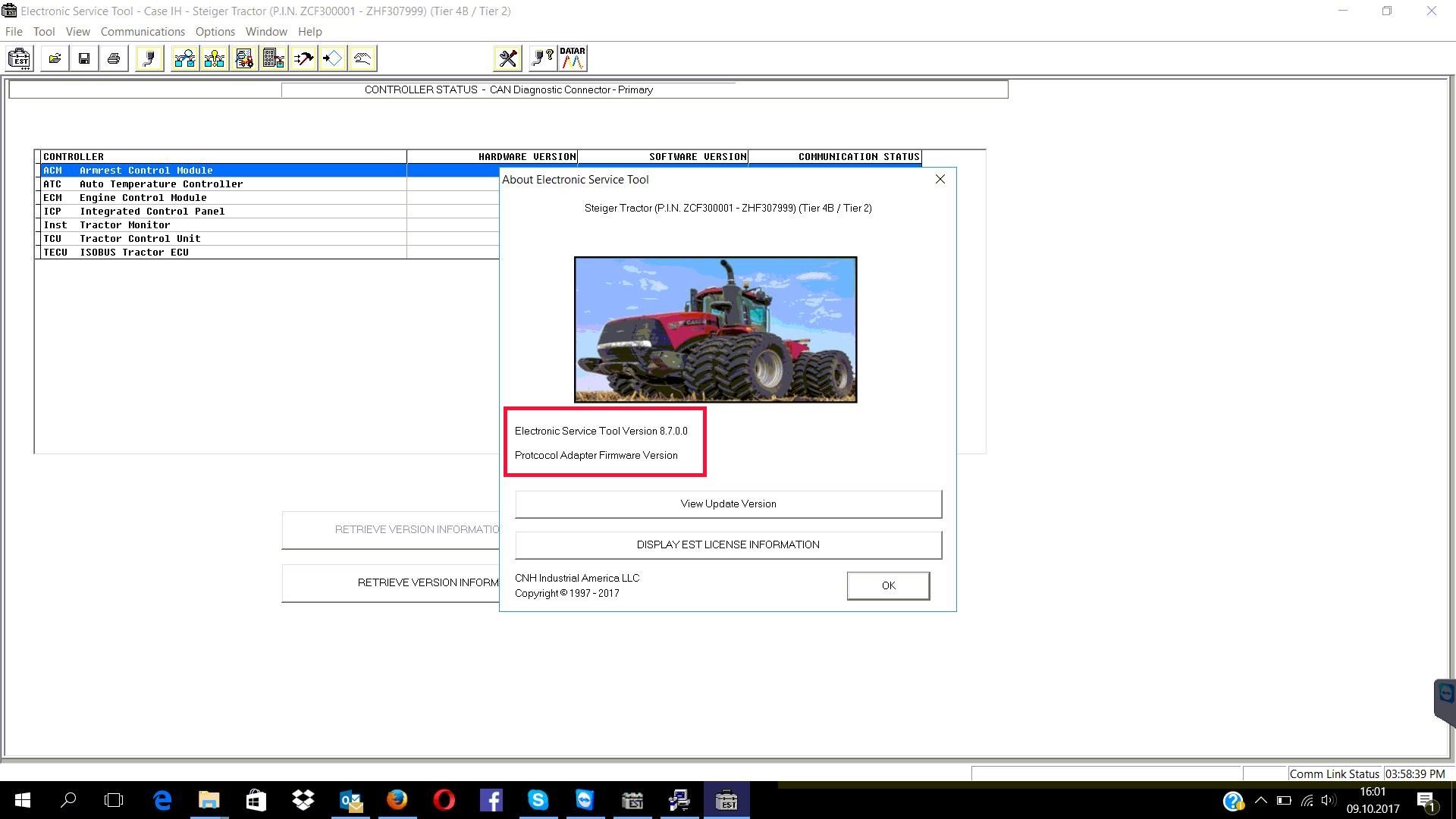Open the Window menu
The height and width of the screenshot is (819, 1456).
266,32
